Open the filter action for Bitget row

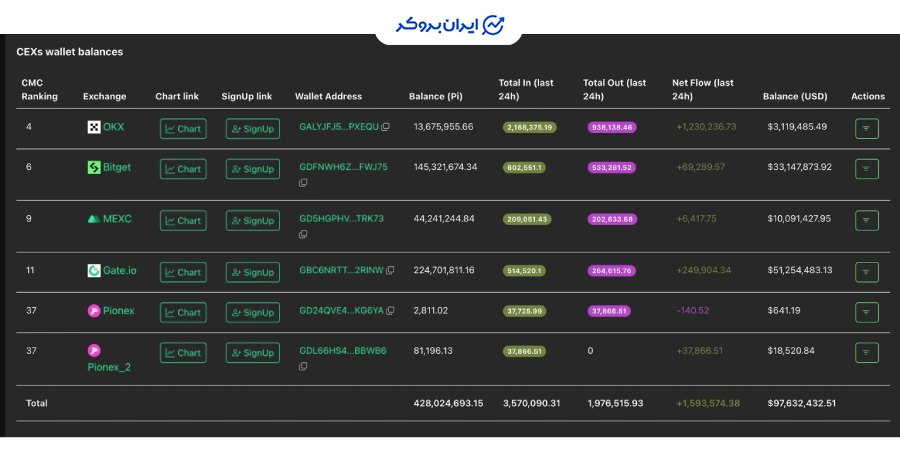[x=867, y=169]
